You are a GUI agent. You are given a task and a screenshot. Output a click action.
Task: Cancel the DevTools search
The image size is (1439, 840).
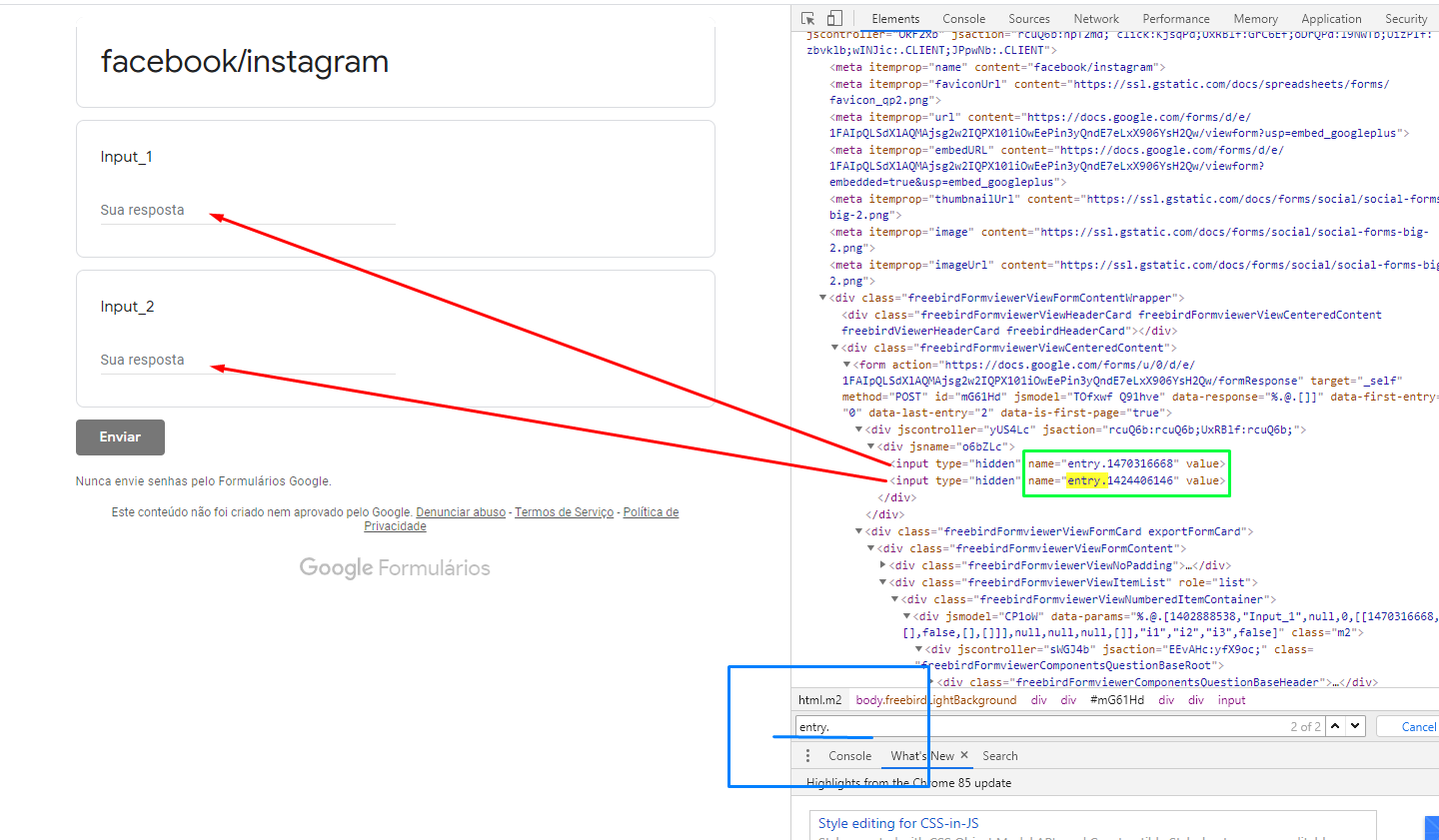(1418, 726)
